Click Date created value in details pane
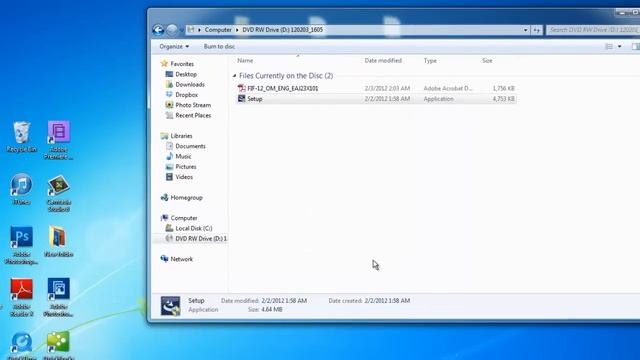Screen dimensions: 640x360 387,300
